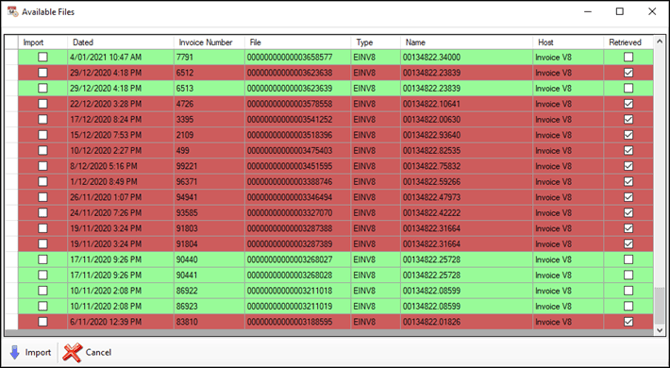Select name cell 00134822.34000
The height and width of the screenshot is (368, 670).
(466, 57)
